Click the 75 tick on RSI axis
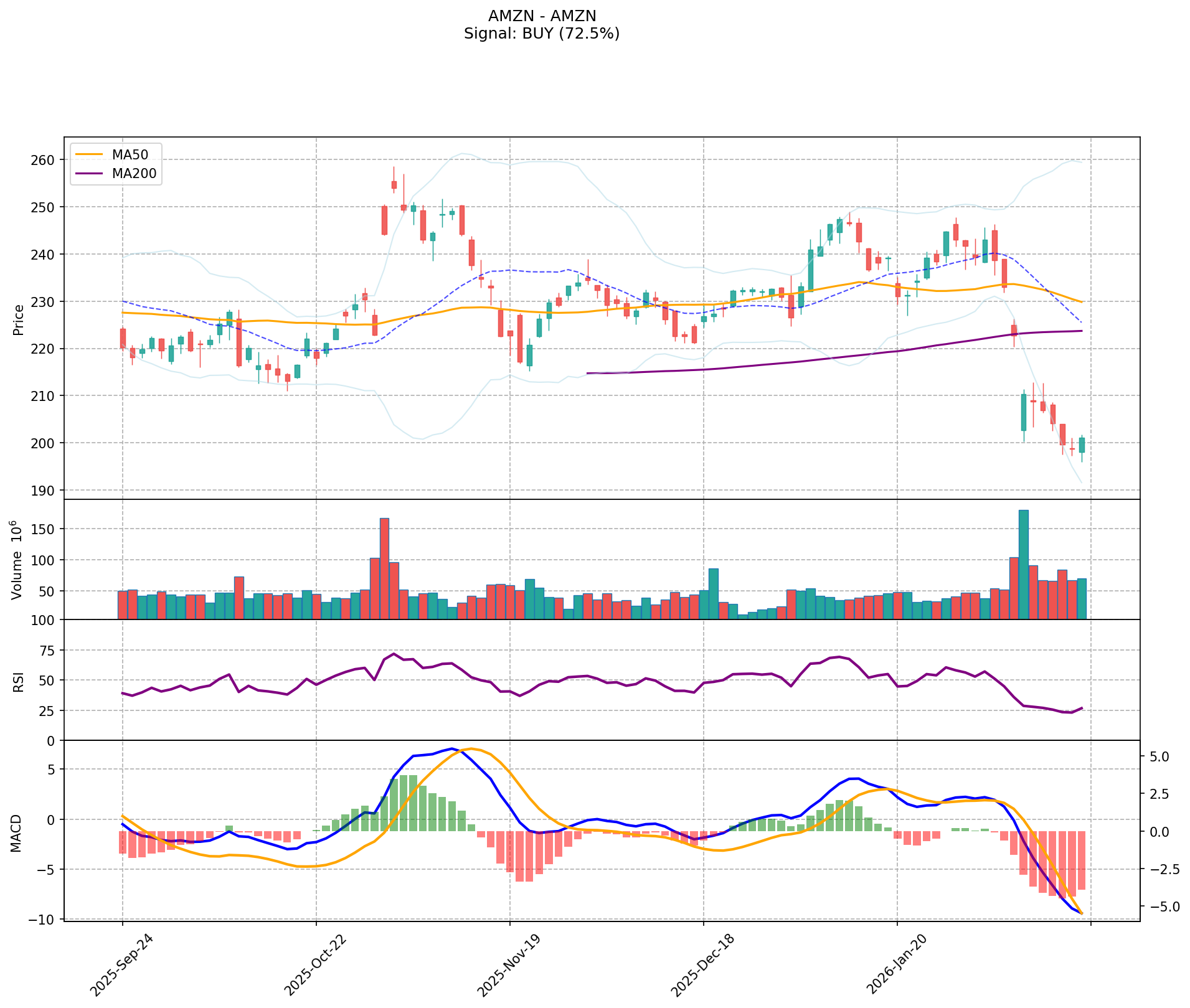 click(x=47, y=651)
